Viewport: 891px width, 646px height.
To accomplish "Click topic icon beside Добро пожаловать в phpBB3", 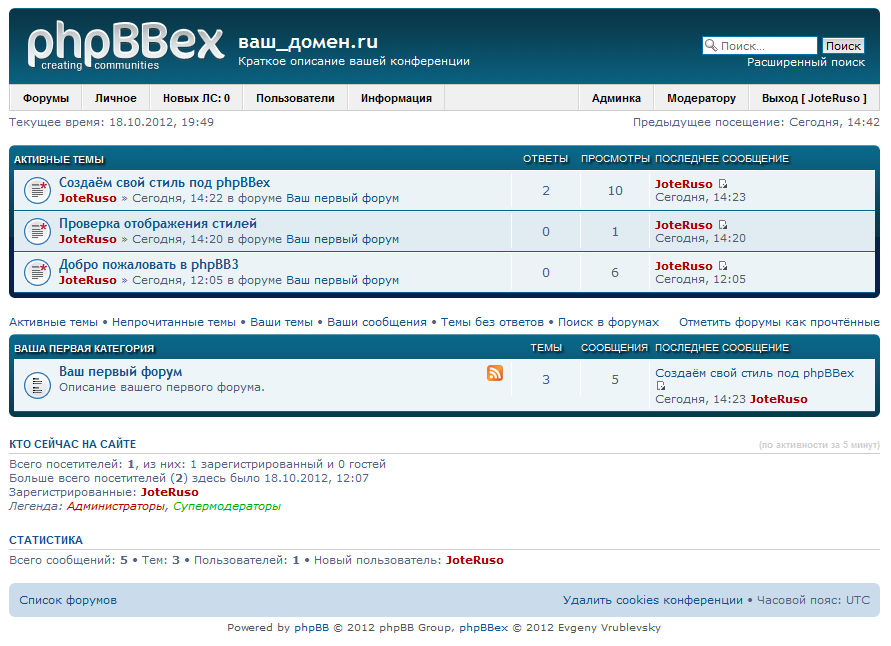I will point(37,272).
